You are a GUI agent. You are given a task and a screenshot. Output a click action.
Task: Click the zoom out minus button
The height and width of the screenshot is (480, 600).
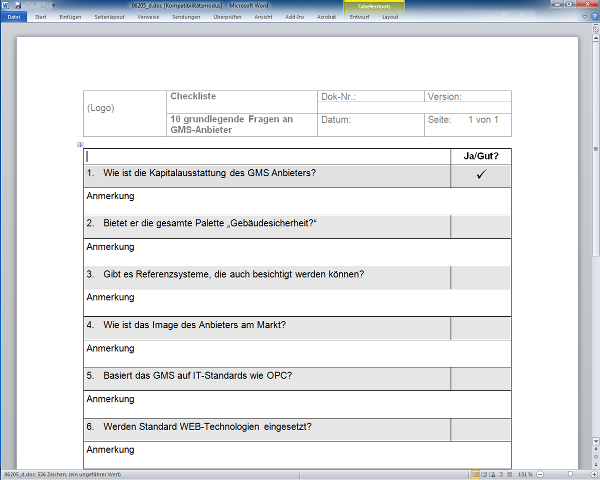coord(540,474)
